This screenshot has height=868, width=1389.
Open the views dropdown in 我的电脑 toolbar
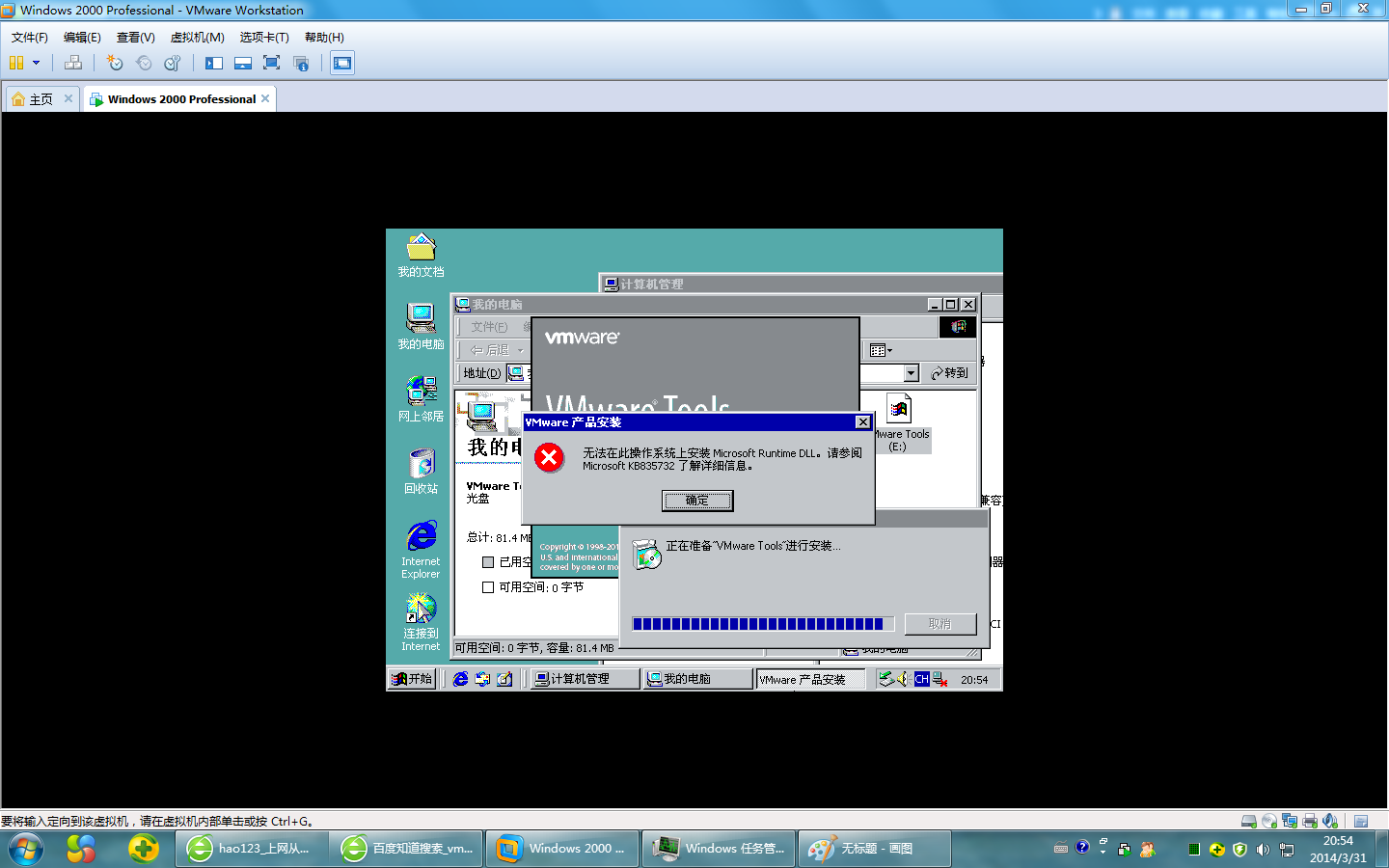881,350
